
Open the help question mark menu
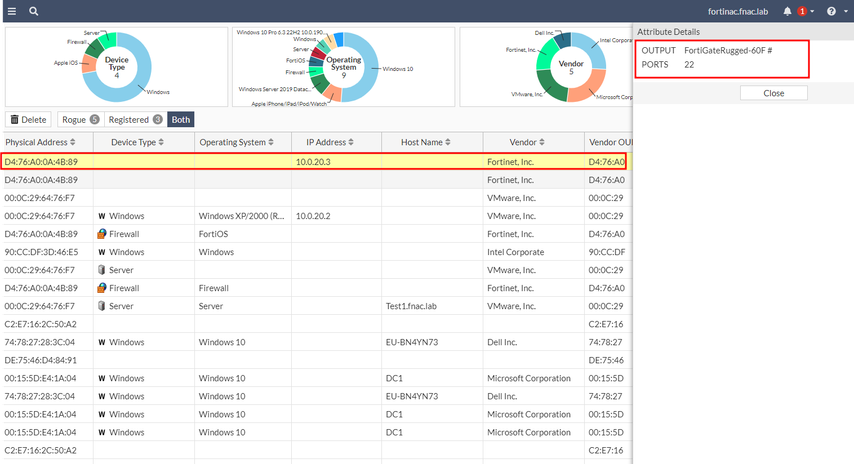click(831, 11)
